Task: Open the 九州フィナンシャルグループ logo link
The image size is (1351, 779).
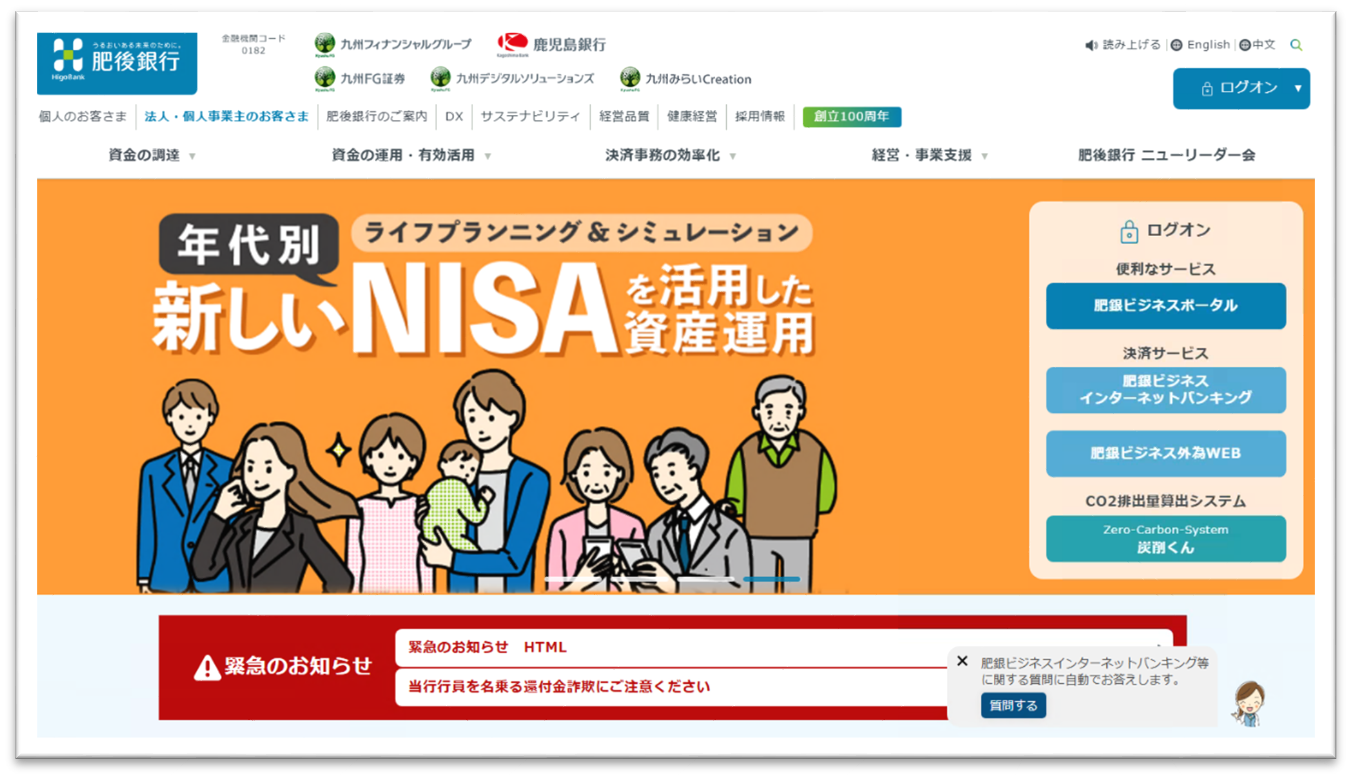Action: (392, 44)
